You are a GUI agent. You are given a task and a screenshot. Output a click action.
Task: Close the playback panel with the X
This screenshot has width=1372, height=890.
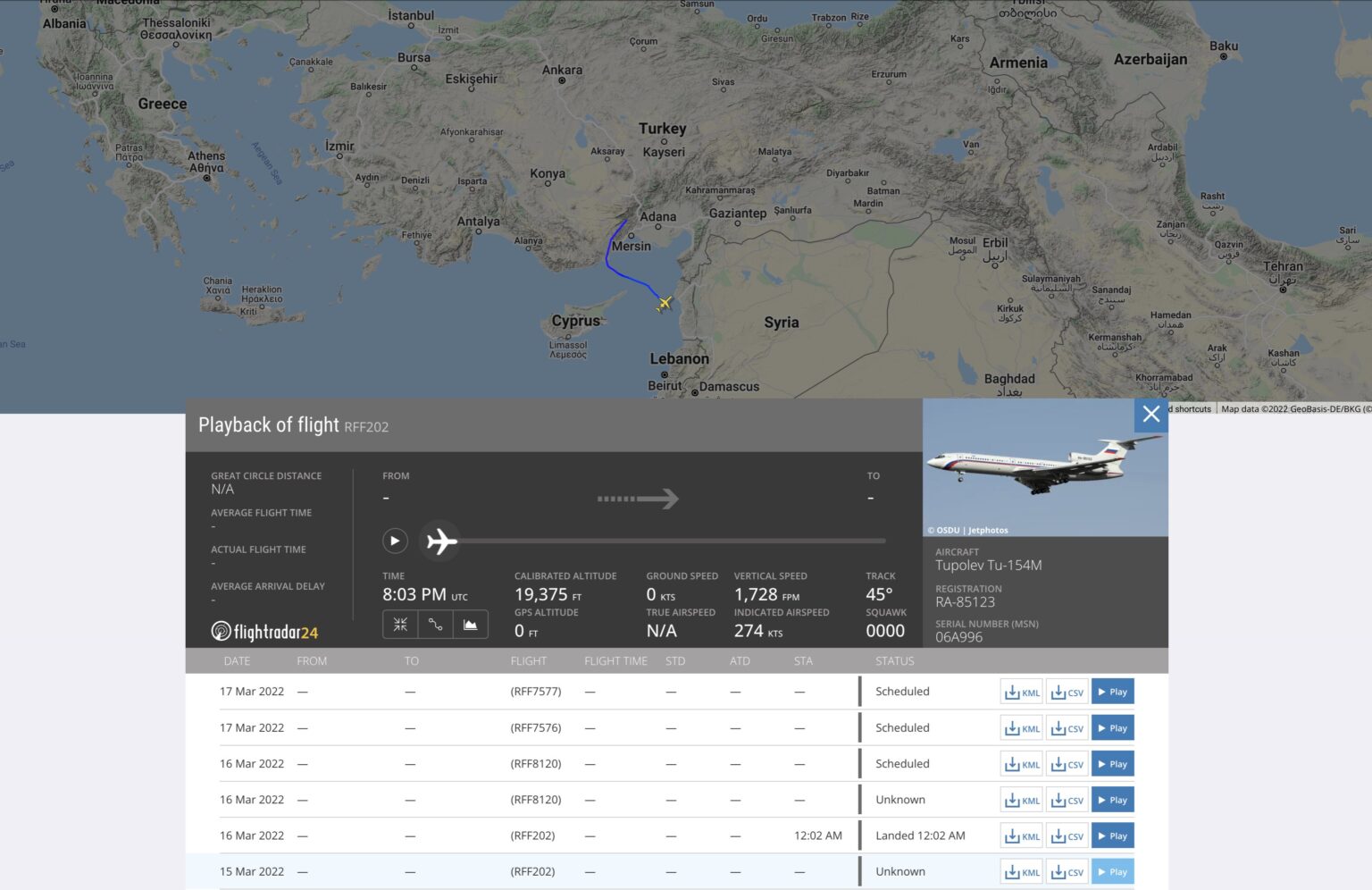click(x=1150, y=415)
